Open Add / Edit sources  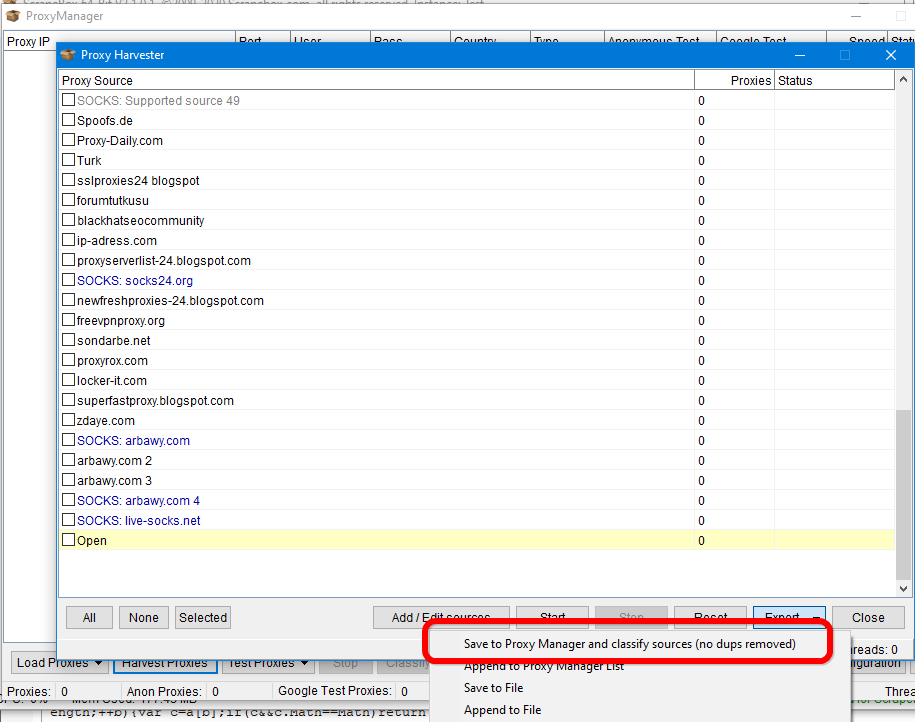pyautogui.click(x=441, y=618)
